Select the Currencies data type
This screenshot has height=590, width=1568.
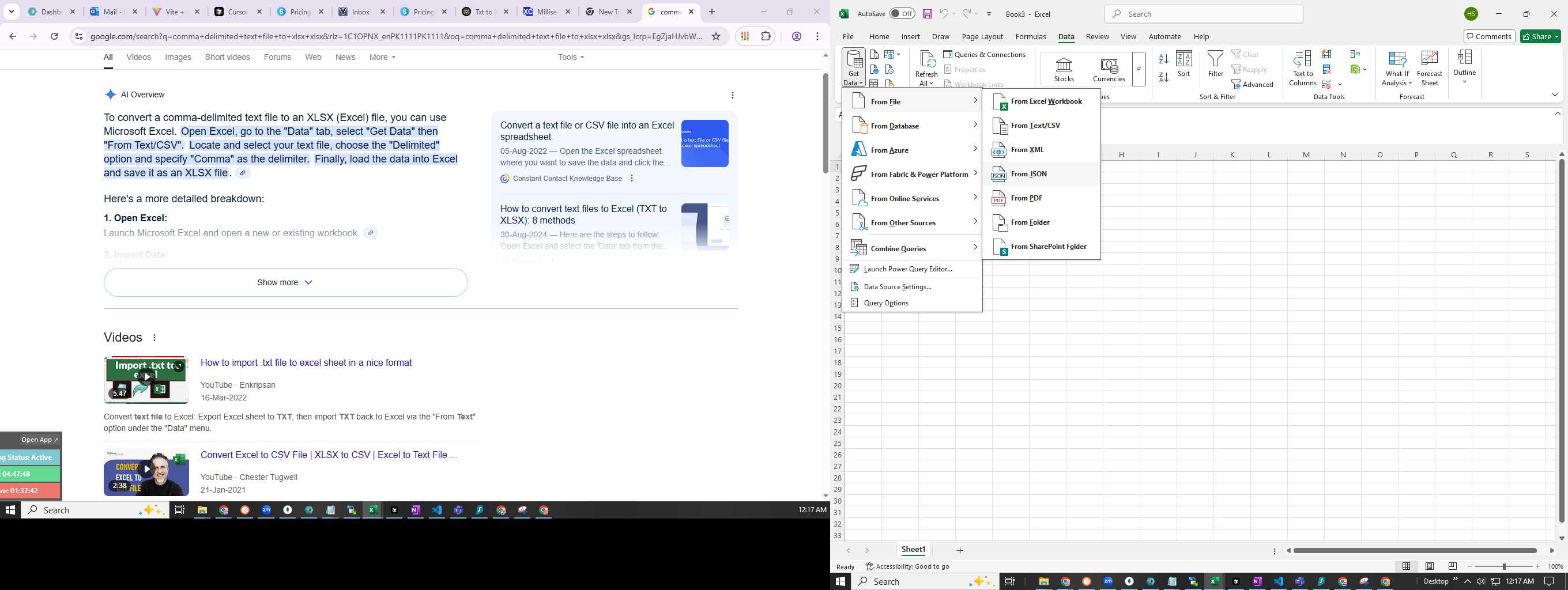[1109, 69]
